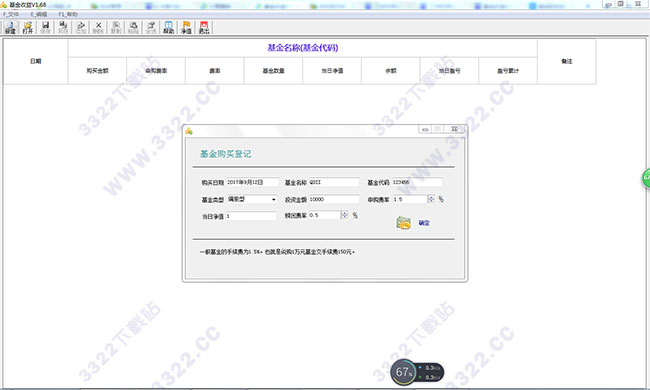Click the 当日净值 column header in table
The image size is (650, 390).
(x=332, y=71)
